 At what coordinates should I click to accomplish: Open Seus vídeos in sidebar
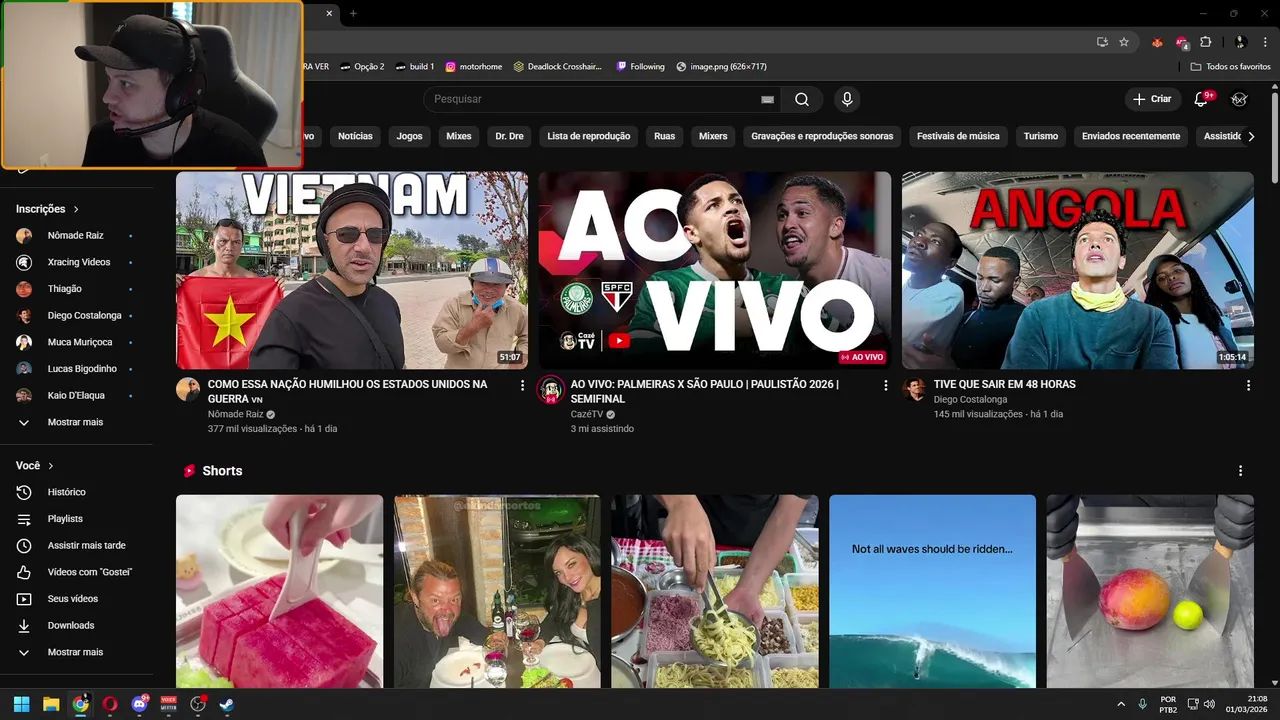[75, 599]
